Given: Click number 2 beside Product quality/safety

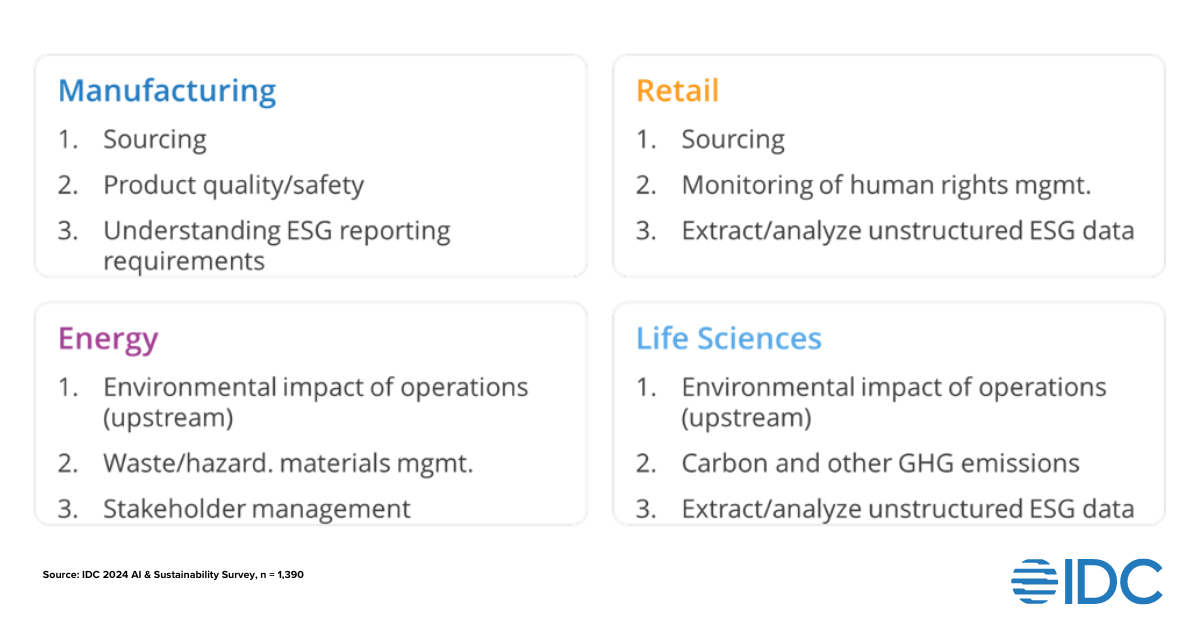Looking at the screenshot, I should [68, 185].
